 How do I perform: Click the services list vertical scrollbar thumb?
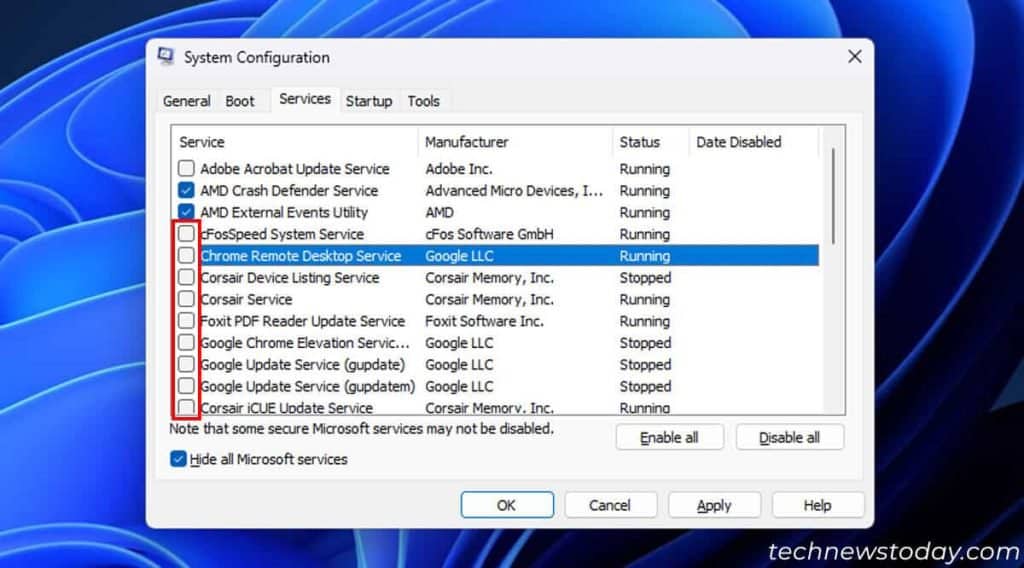(833, 196)
